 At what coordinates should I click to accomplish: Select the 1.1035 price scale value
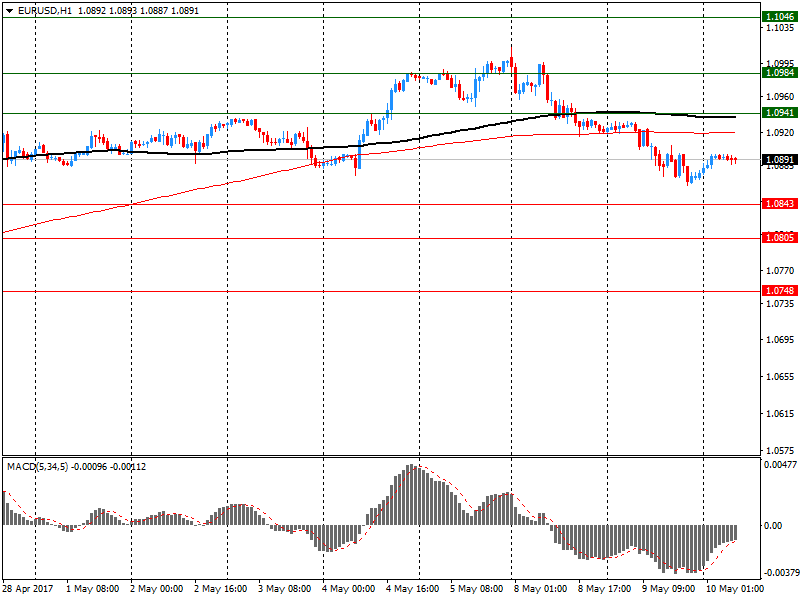point(781,28)
